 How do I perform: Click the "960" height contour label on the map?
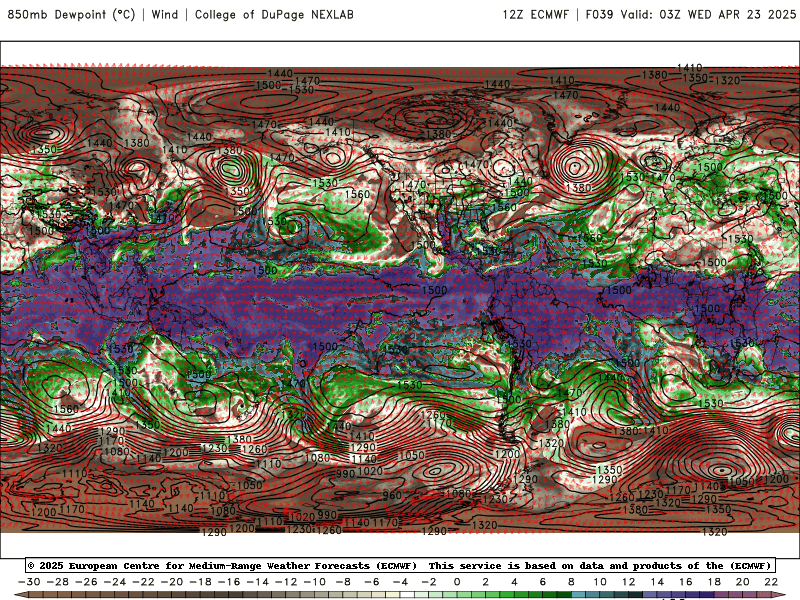pyautogui.click(x=392, y=495)
